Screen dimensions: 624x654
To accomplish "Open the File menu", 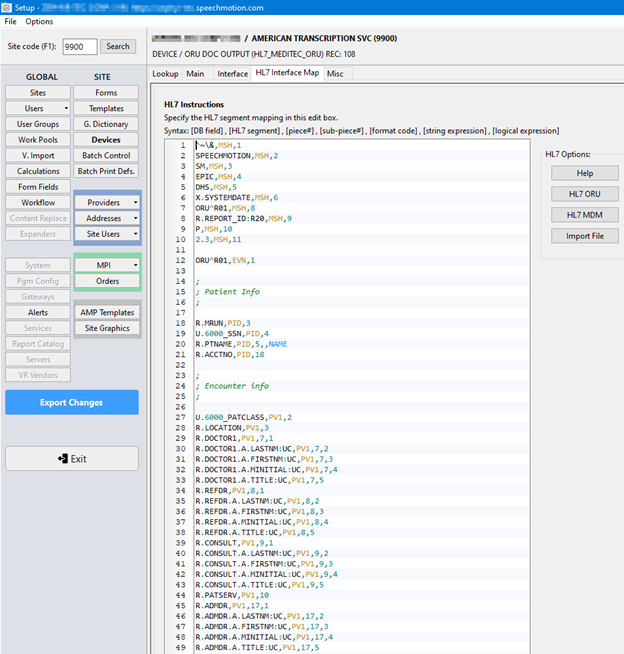I will [x=10, y=22].
